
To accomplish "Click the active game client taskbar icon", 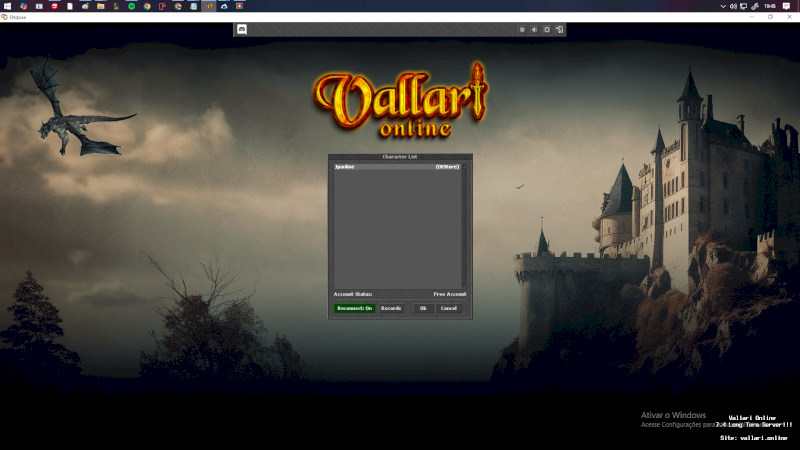I will click(x=209, y=6).
